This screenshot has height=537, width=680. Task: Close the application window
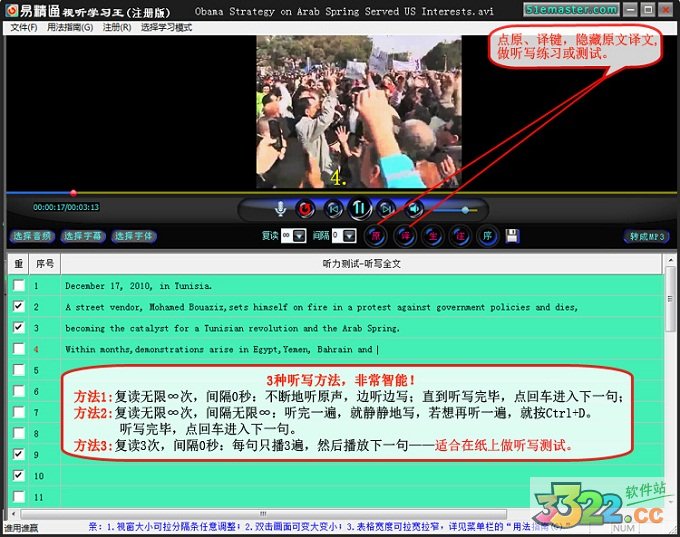(665, 9)
